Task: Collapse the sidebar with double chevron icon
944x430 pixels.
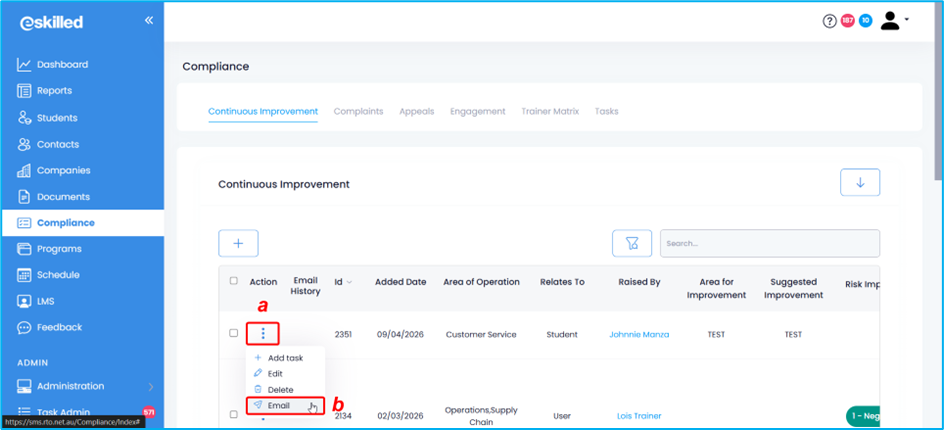Action: tap(148, 20)
